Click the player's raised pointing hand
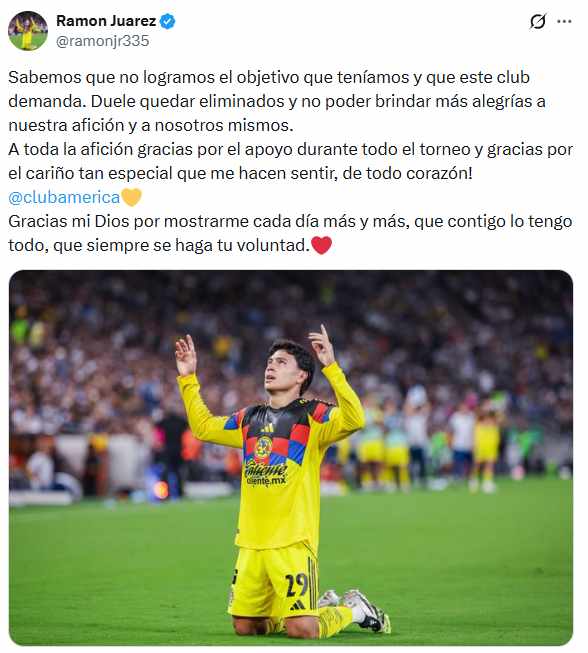The height and width of the screenshot is (653, 588). click(321, 345)
